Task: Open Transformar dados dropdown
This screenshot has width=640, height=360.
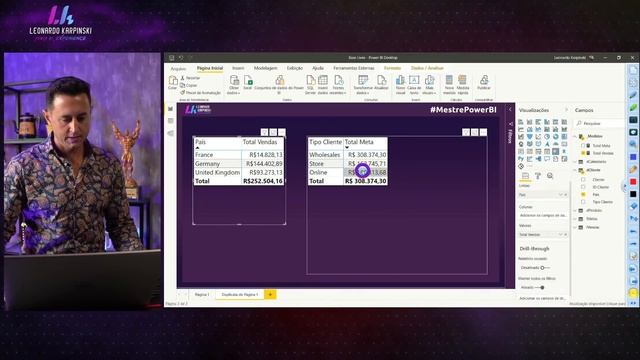Action: click(362, 85)
